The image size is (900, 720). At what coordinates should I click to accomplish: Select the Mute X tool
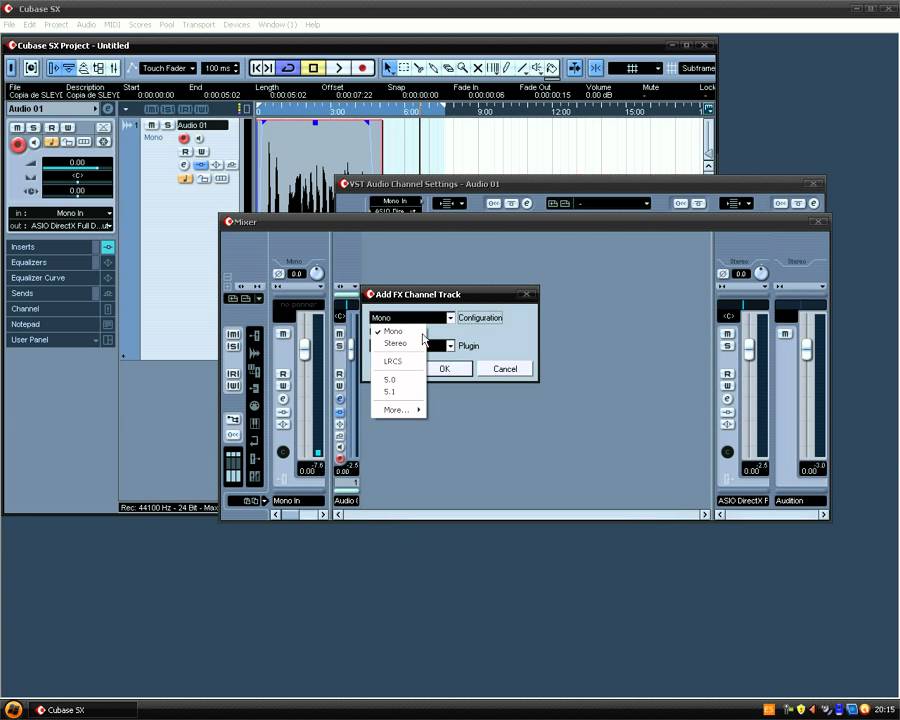coord(478,68)
